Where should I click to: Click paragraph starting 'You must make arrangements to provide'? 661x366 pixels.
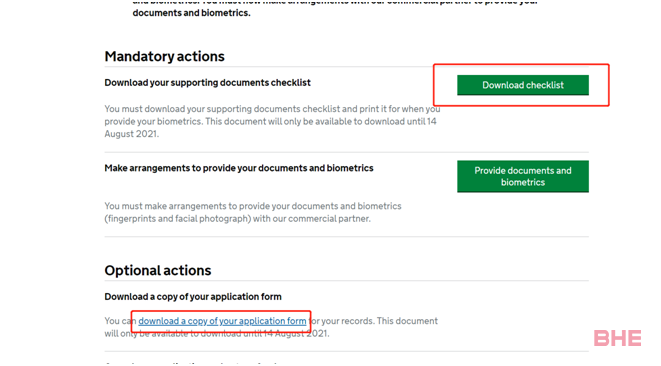253,213
